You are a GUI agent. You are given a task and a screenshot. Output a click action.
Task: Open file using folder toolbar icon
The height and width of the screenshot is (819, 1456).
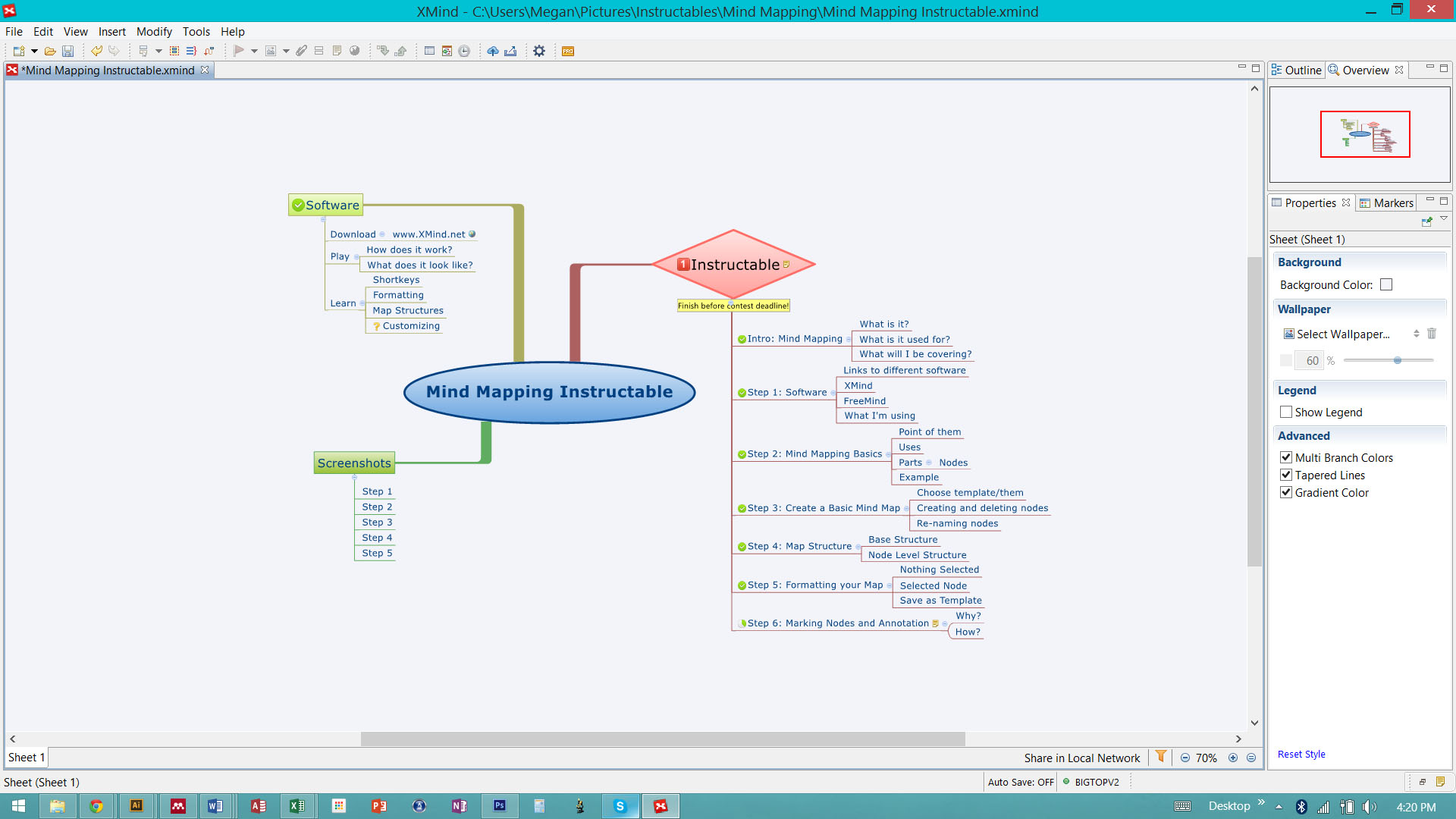(x=49, y=51)
